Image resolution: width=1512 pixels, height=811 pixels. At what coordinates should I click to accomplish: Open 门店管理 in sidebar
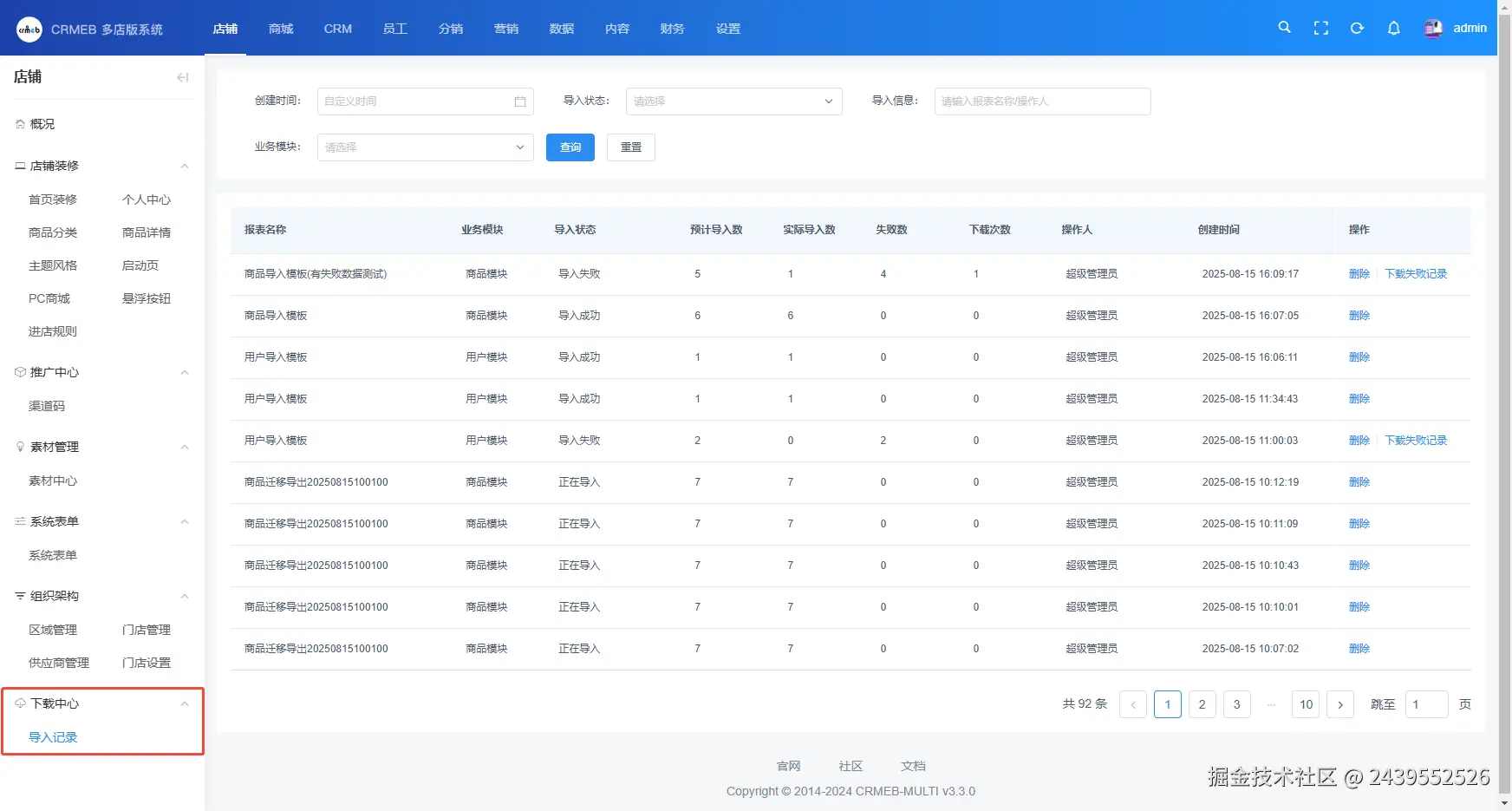point(147,630)
